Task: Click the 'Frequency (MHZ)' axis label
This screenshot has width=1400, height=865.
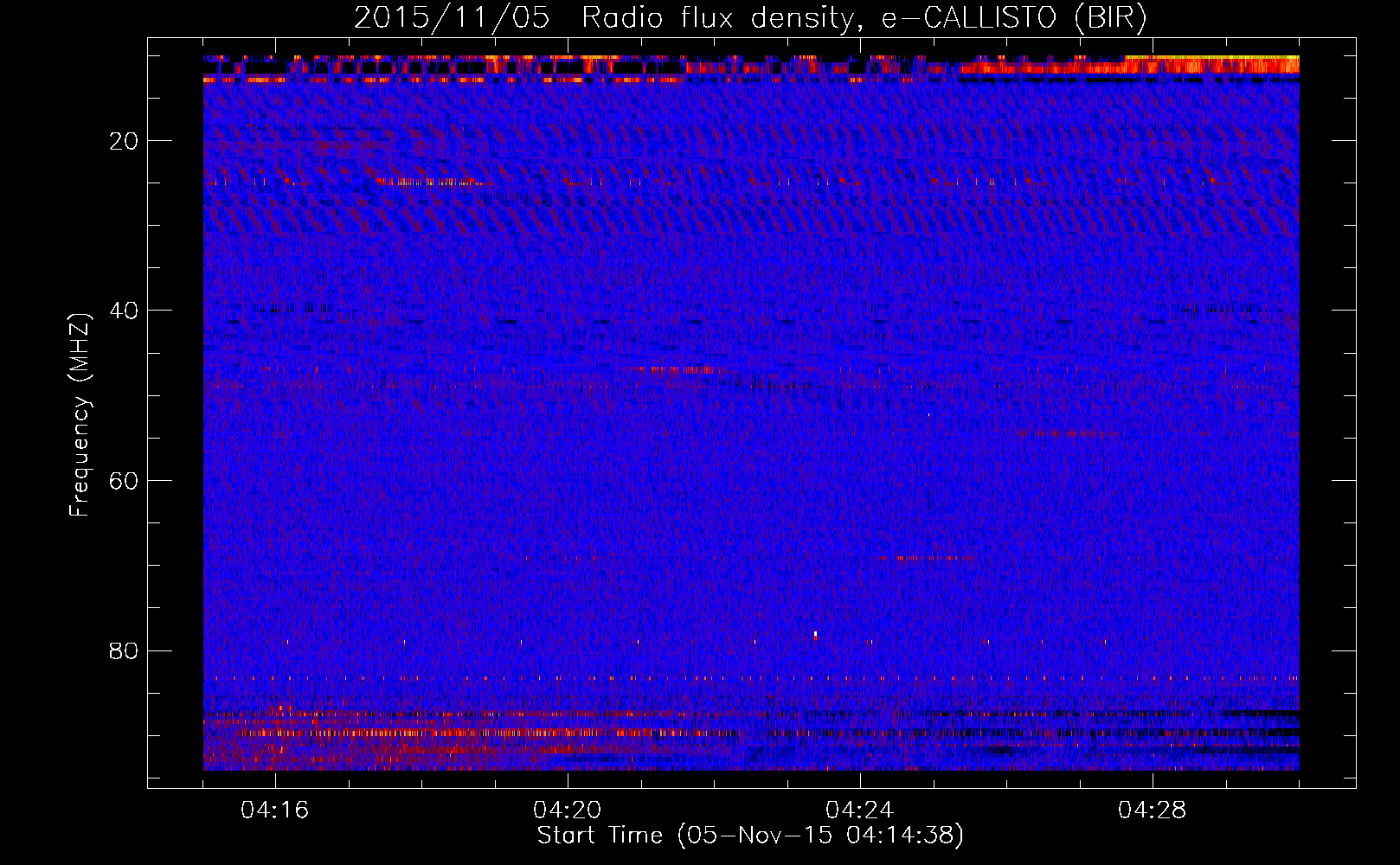Action: [80, 414]
